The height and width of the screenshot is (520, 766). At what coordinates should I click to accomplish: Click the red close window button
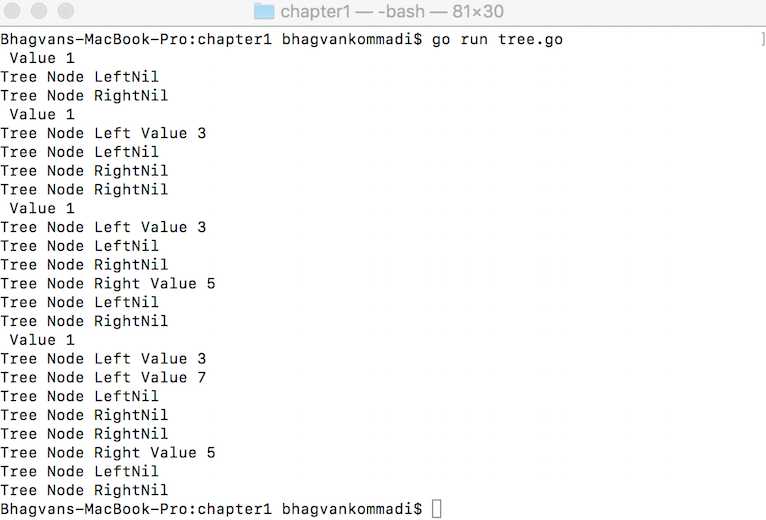click(12, 11)
